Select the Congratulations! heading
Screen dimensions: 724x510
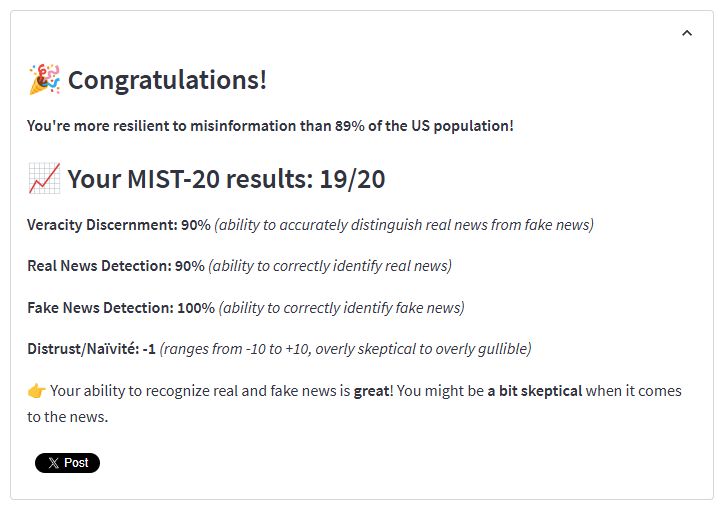pos(167,80)
